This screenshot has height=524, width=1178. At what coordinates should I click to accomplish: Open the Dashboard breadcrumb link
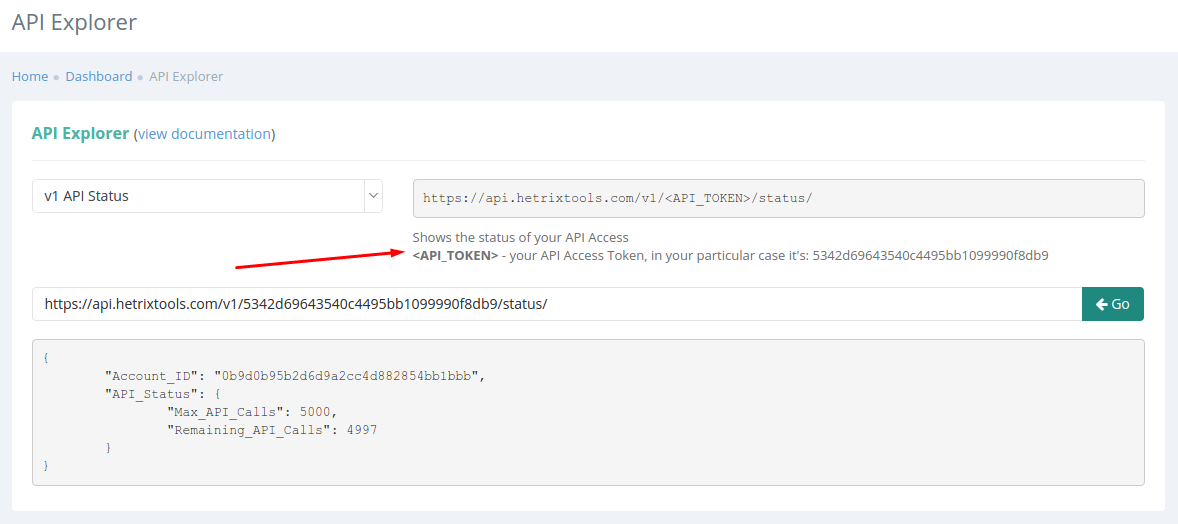(98, 76)
